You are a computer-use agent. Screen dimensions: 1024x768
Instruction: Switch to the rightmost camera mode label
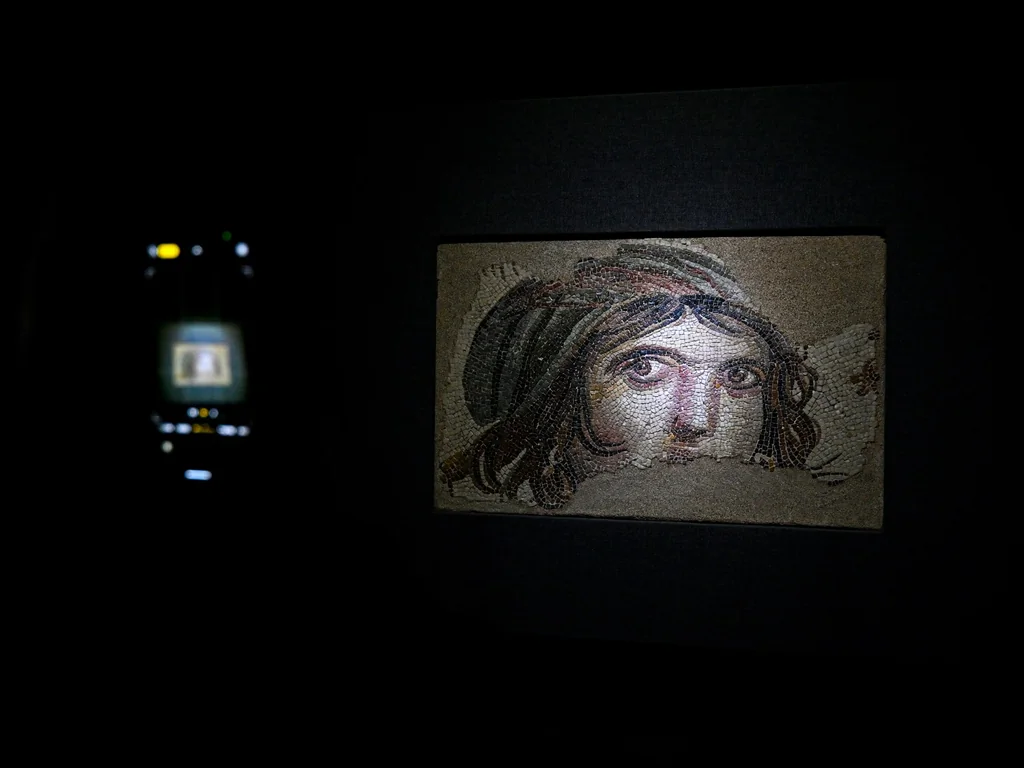click(x=242, y=431)
